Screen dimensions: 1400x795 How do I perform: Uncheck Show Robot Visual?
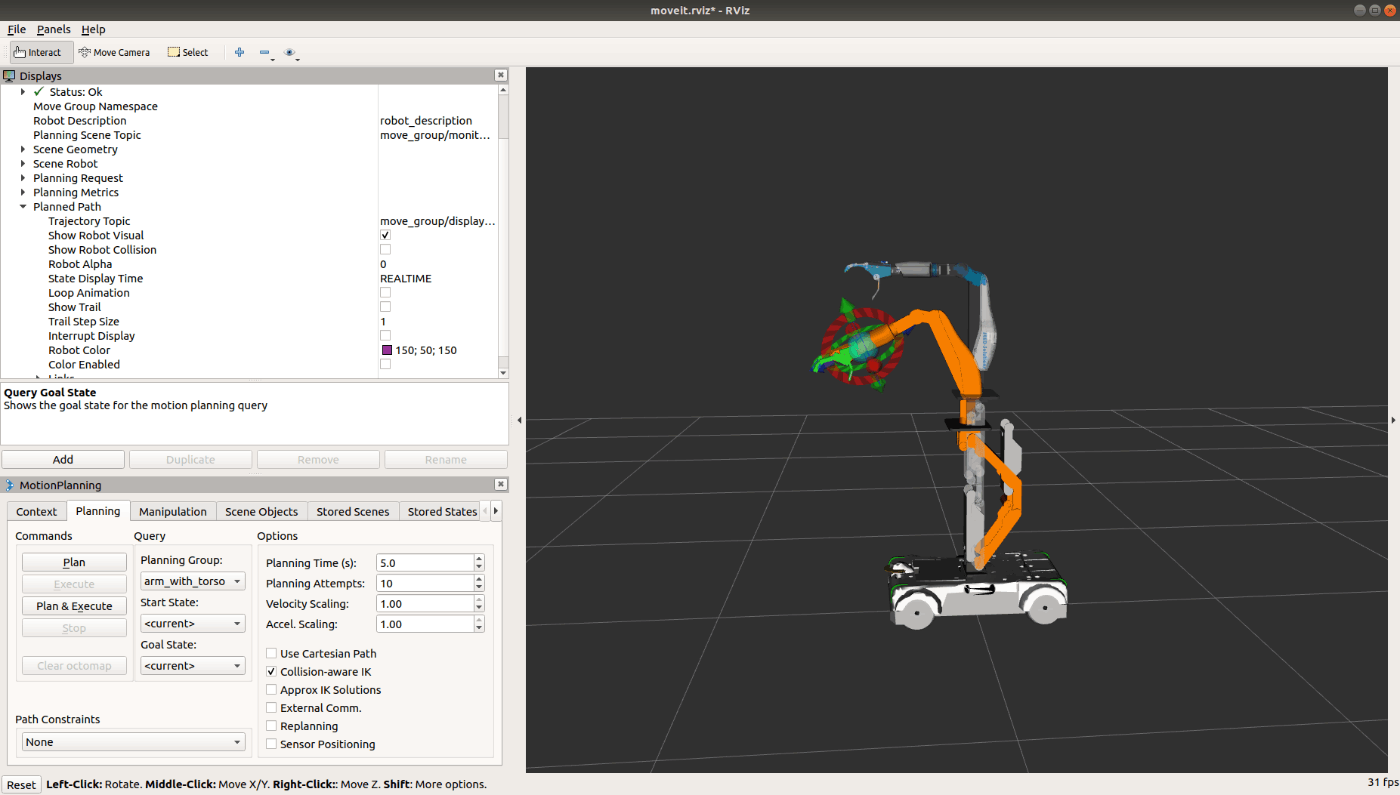[385, 235]
